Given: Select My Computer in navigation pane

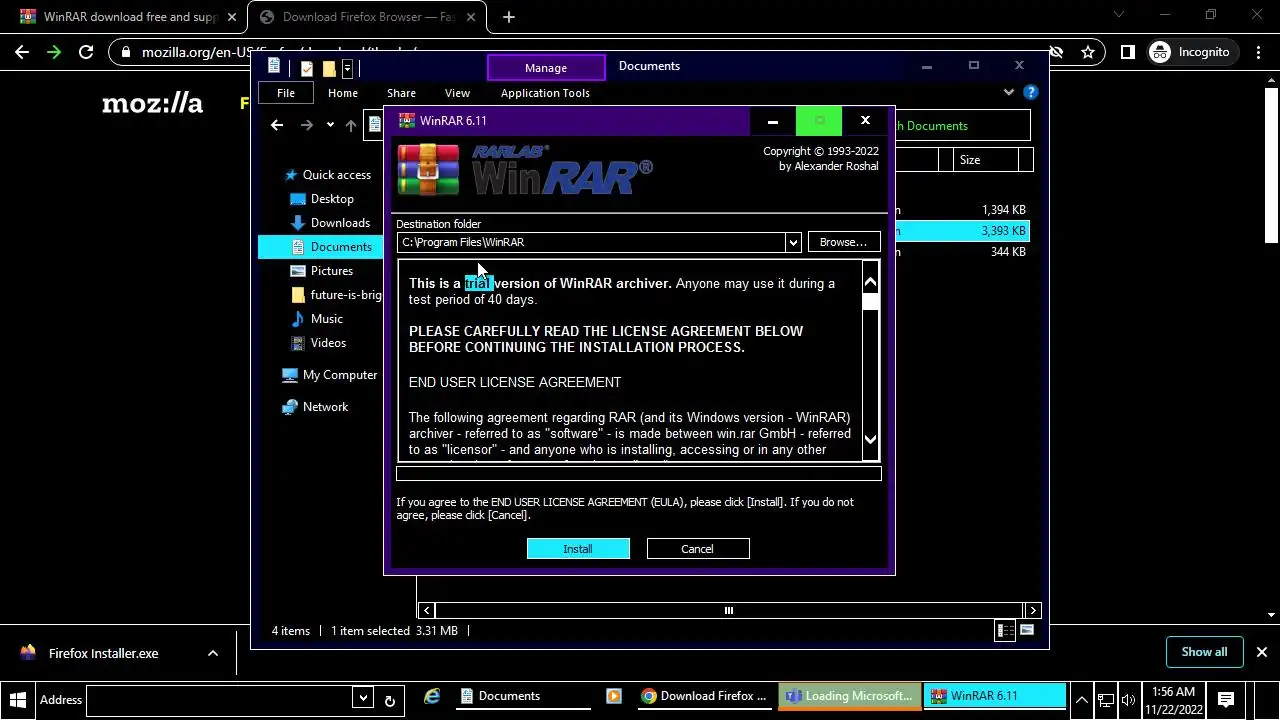Looking at the screenshot, I should [329, 375].
